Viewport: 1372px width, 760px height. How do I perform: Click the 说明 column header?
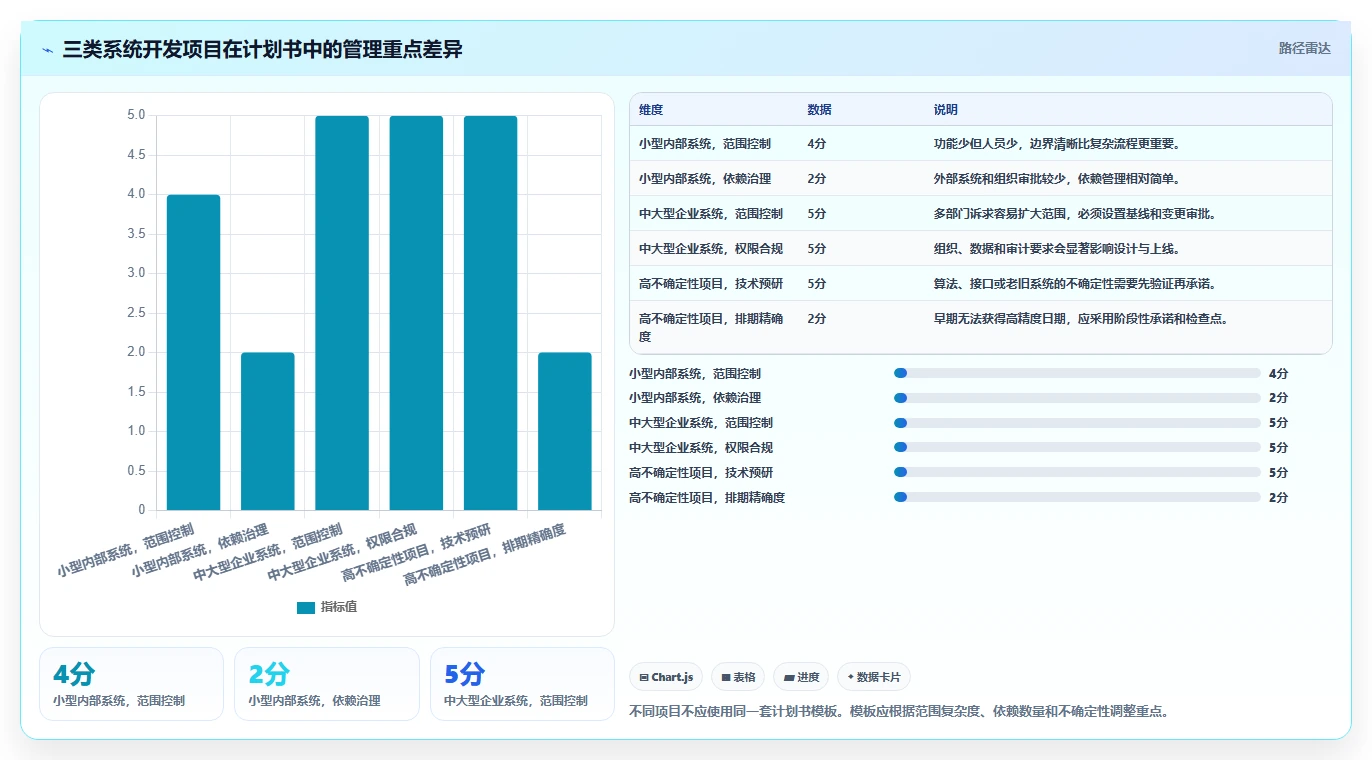(x=946, y=110)
